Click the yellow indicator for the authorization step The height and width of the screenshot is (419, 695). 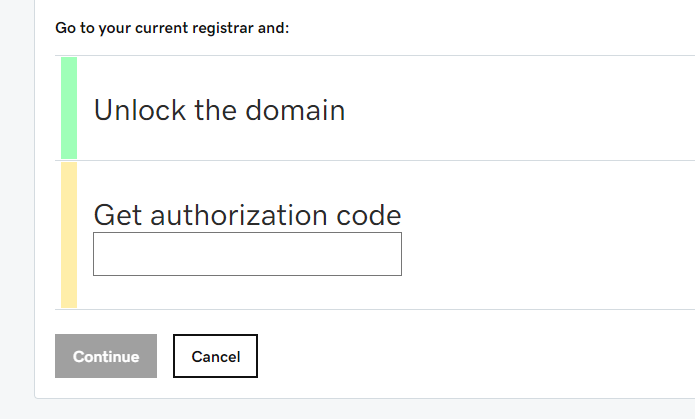click(x=69, y=235)
